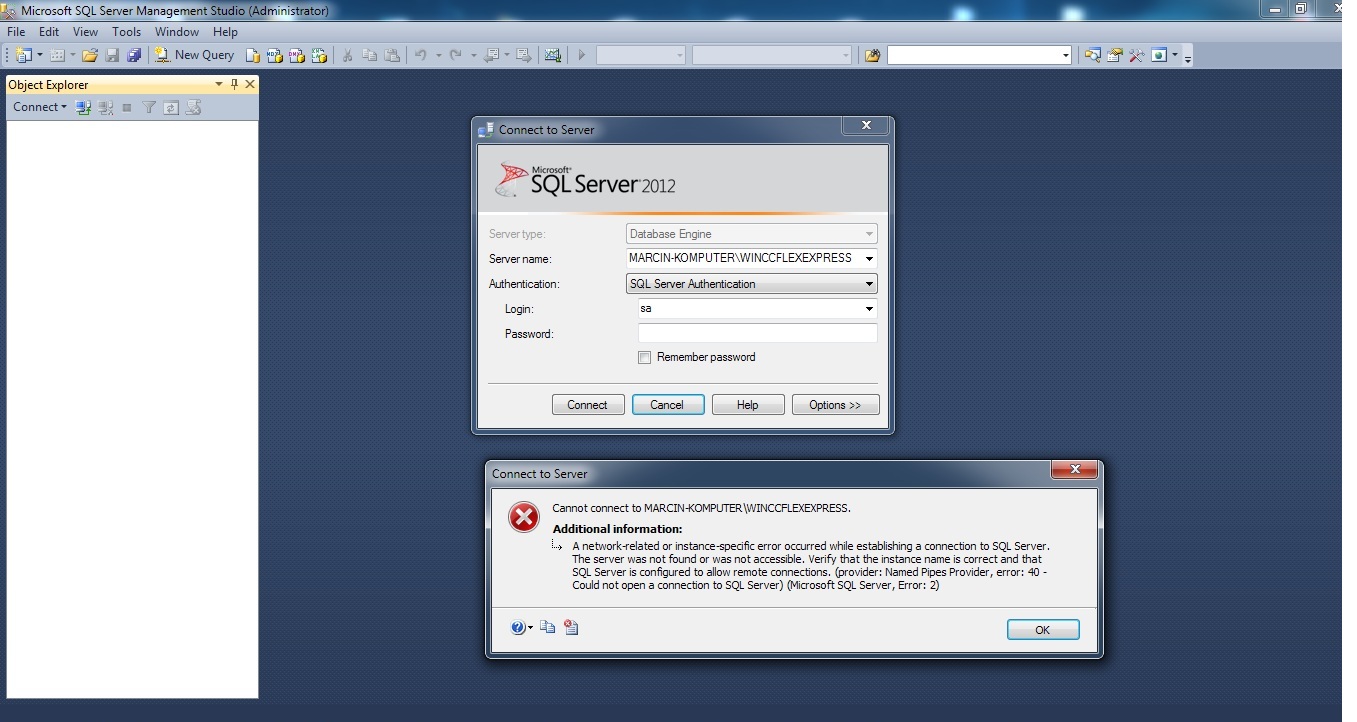The height and width of the screenshot is (722, 1357).
Task: Open the Find combo box dropdown
Action: click(1066, 55)
